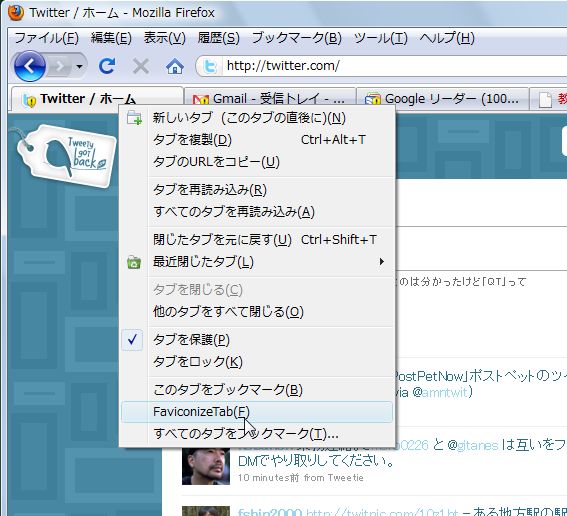Click the protected Twitter tab favicon
This screenshot has width=567, height=516.
[29, 100]
